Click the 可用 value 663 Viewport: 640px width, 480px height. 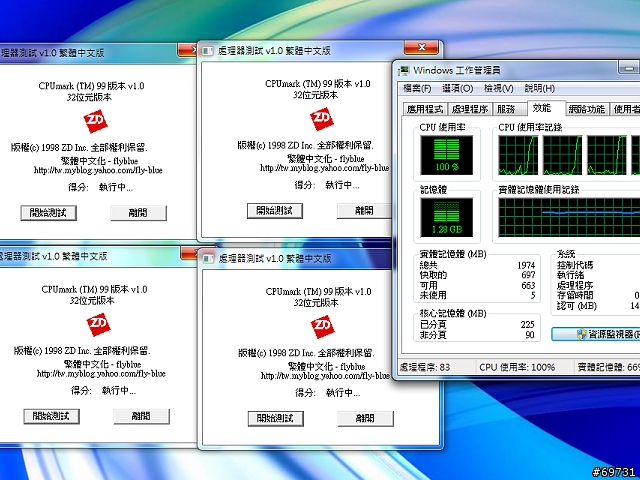pyautogui.click(x=528, y=285)
